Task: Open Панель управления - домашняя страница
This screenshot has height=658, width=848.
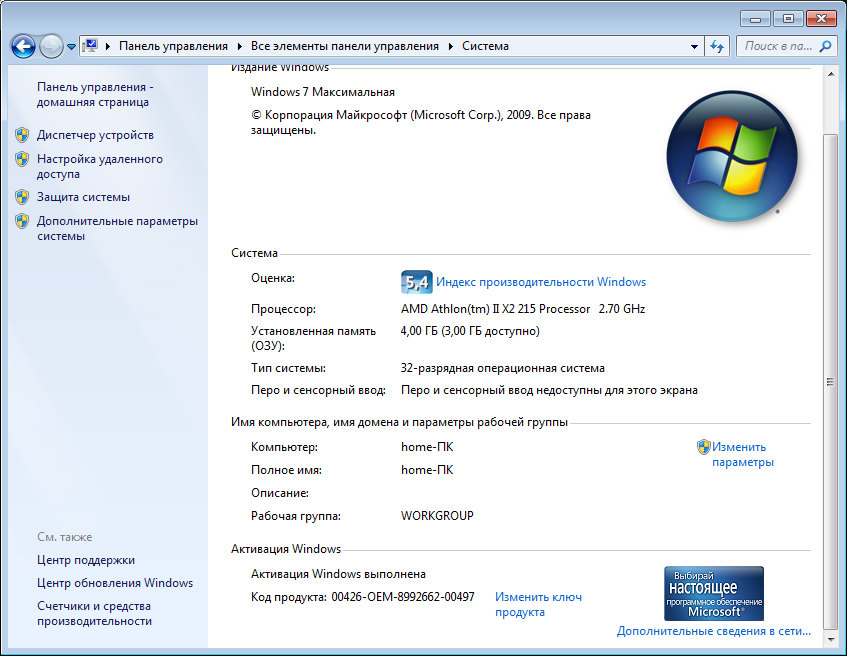Action: coord(95,95)
